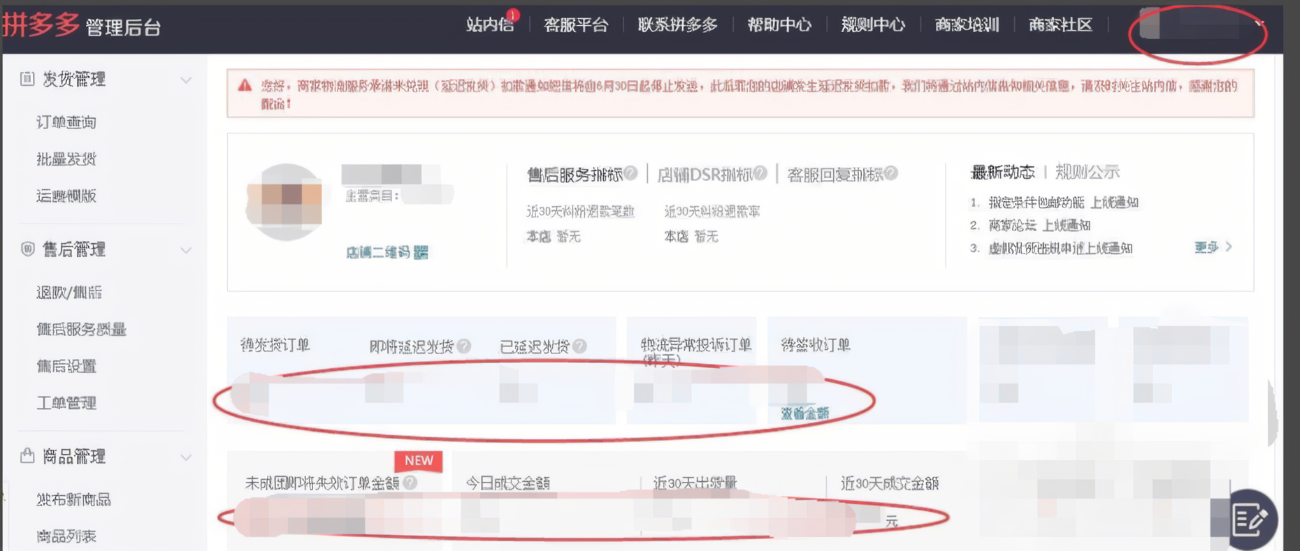Click the 店铺DSR指标 heading
The height and width of the screenshot is (551, 1300).
(x=705, y=174)
